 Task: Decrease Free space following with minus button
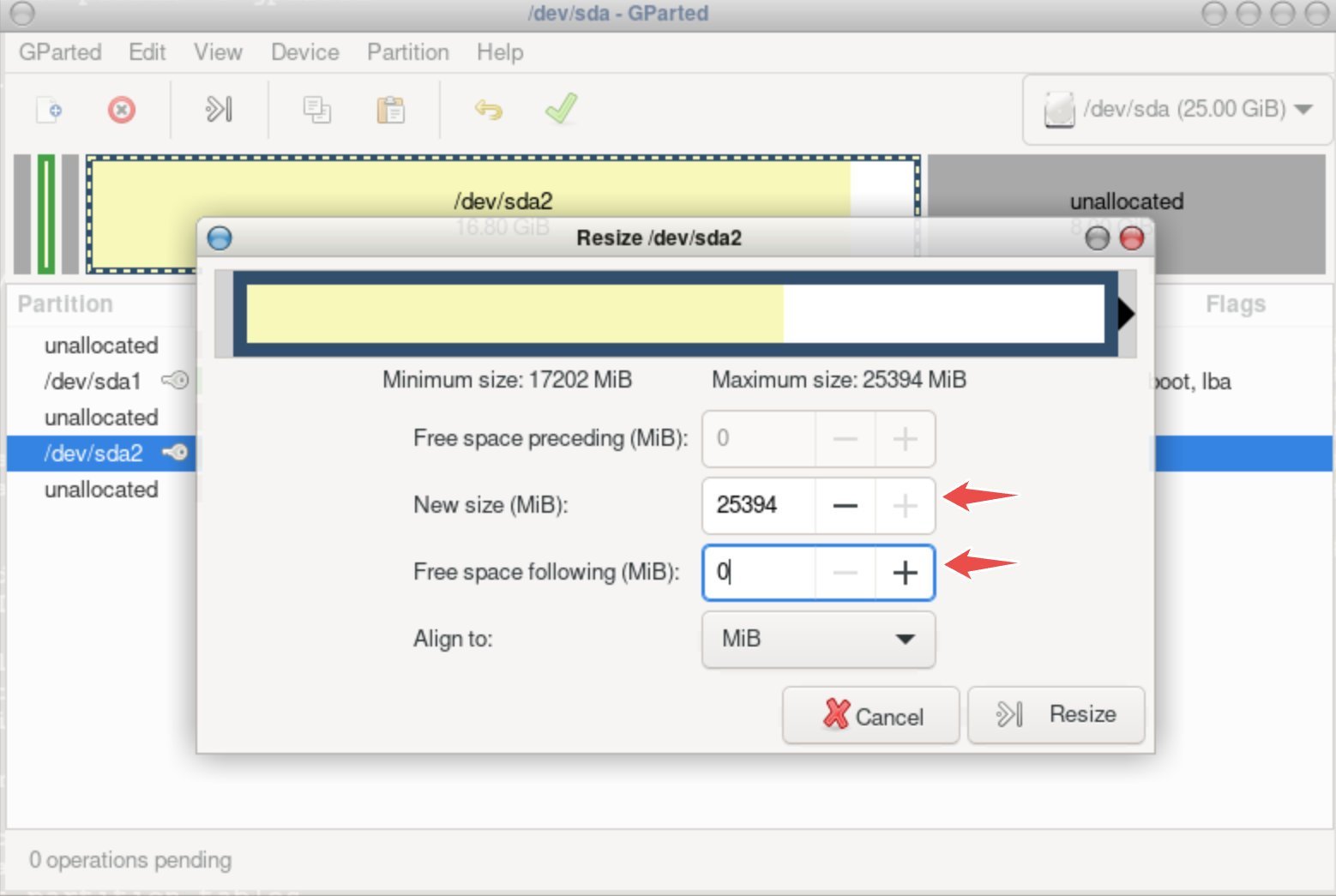845,572
